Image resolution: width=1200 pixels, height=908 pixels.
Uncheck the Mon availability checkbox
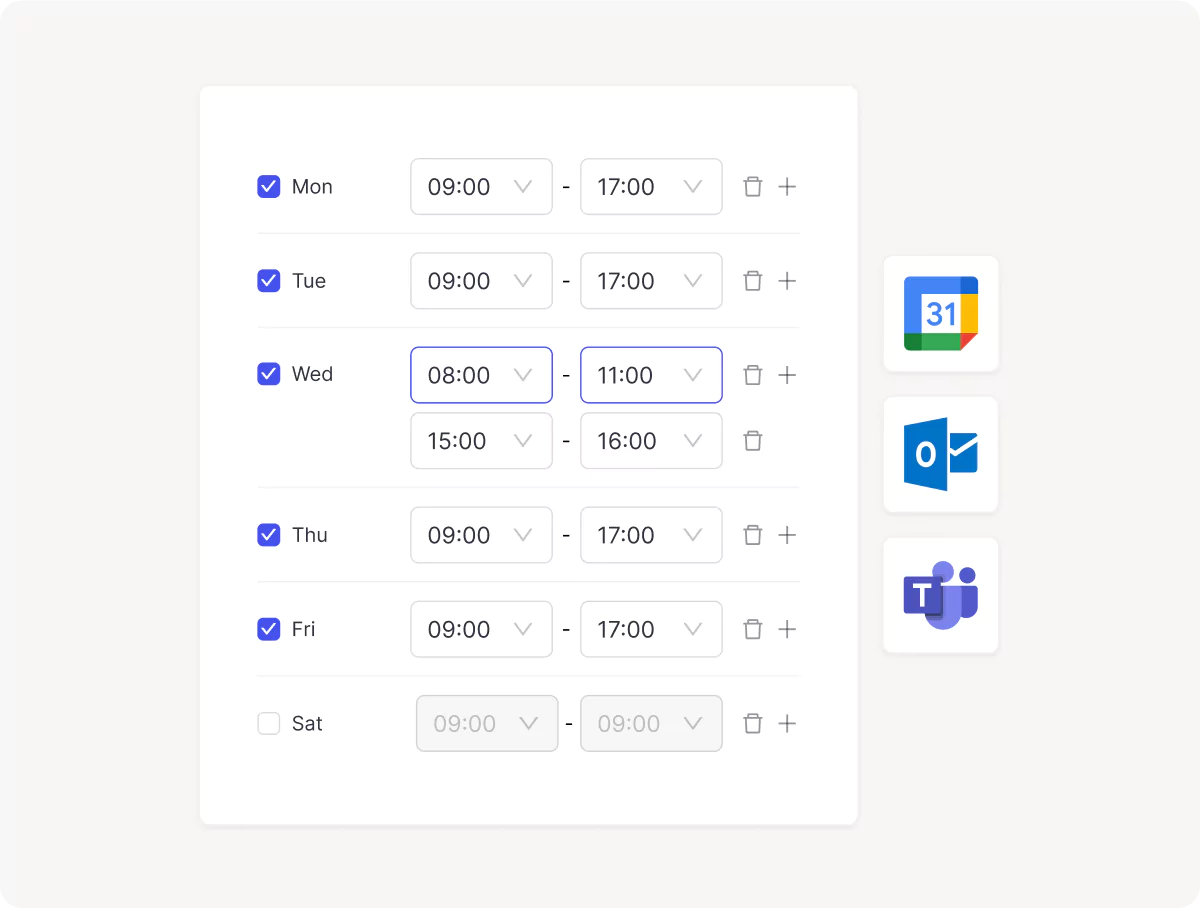[x=269, y=186]
